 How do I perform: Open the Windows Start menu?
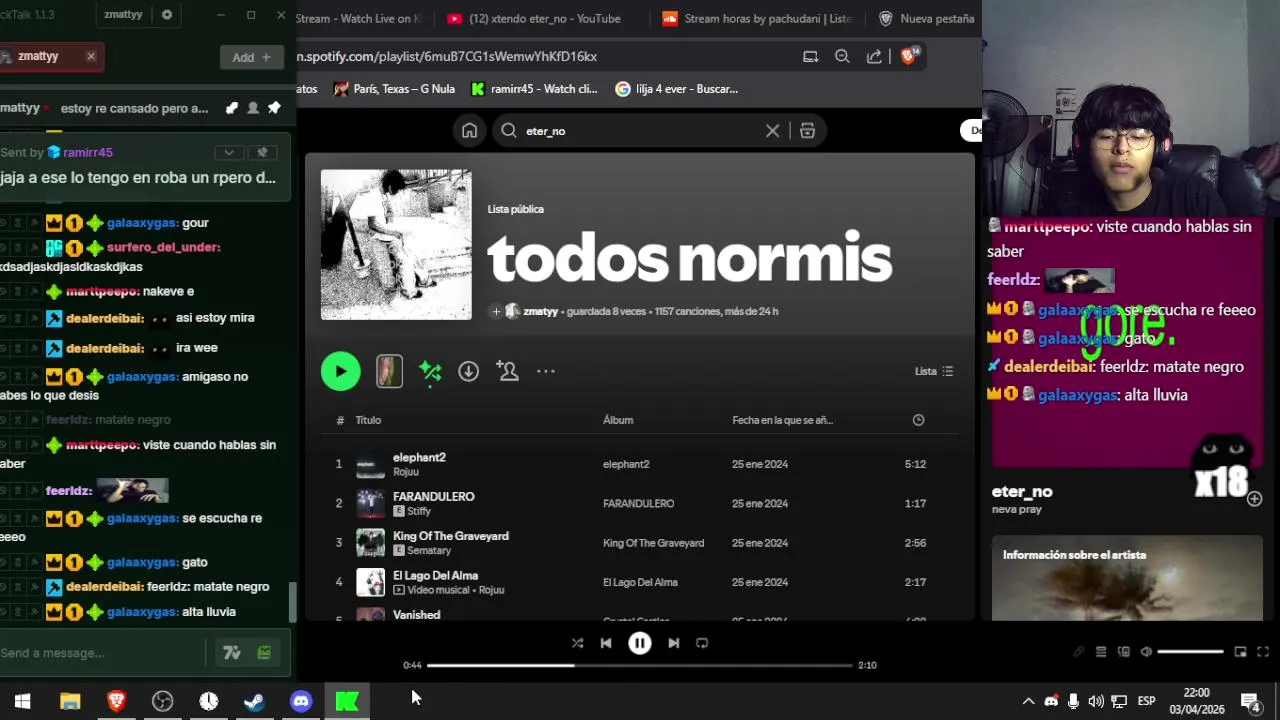coord(22,701)
